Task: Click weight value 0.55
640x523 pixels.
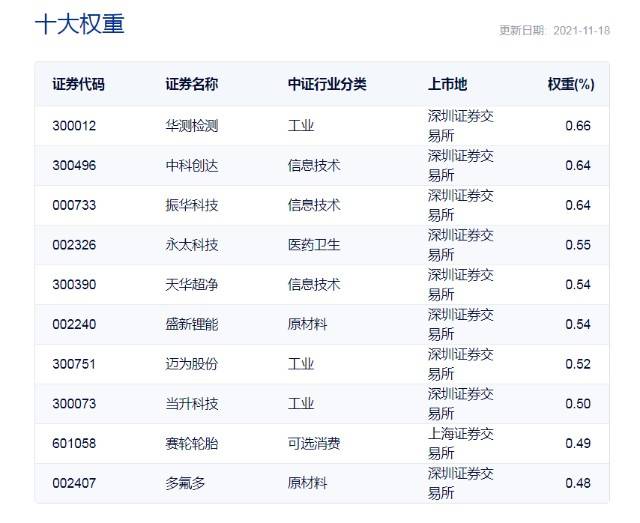Action: point(578,245)
